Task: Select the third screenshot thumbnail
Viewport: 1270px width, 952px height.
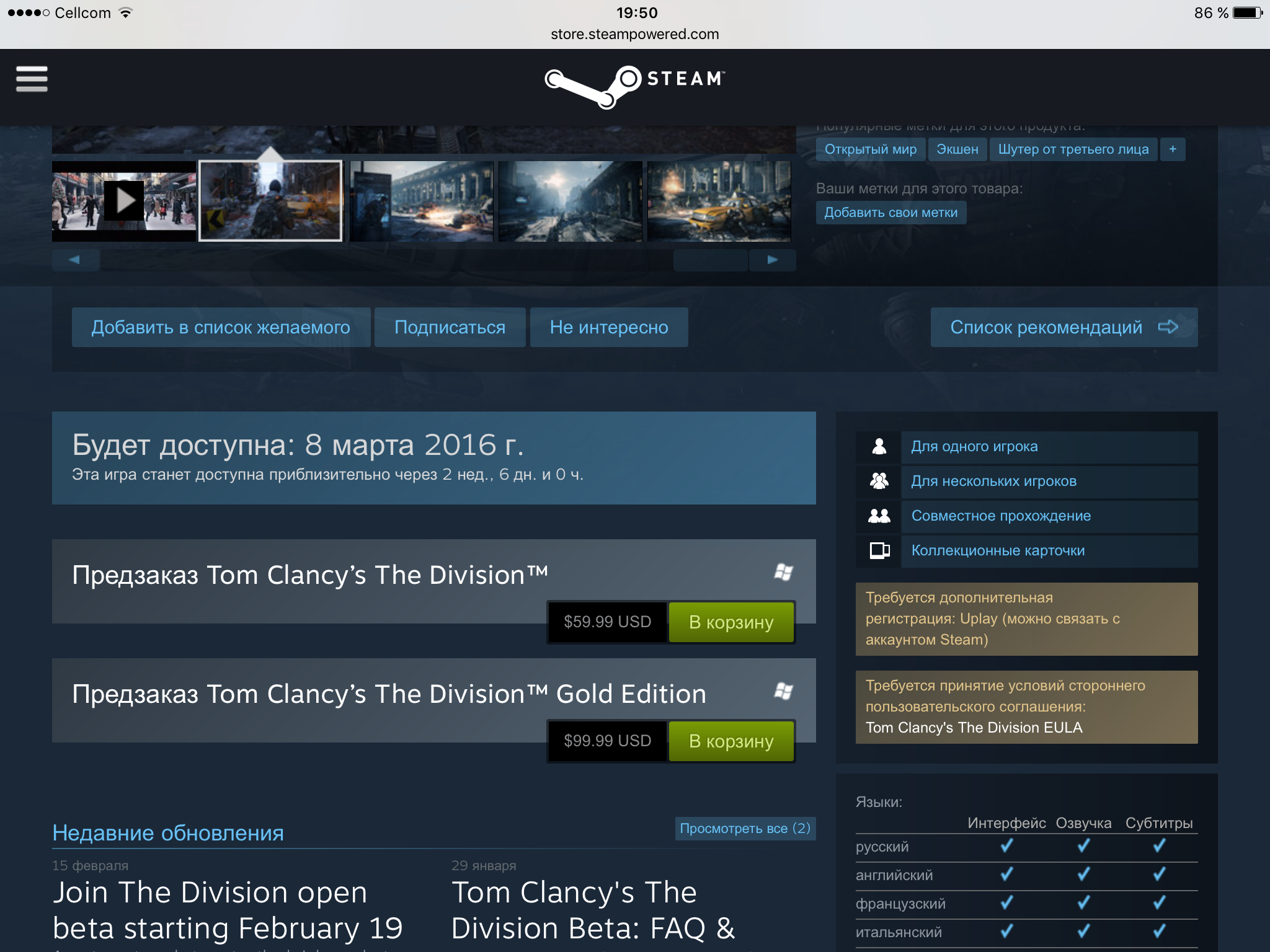Action: (422, 201)
